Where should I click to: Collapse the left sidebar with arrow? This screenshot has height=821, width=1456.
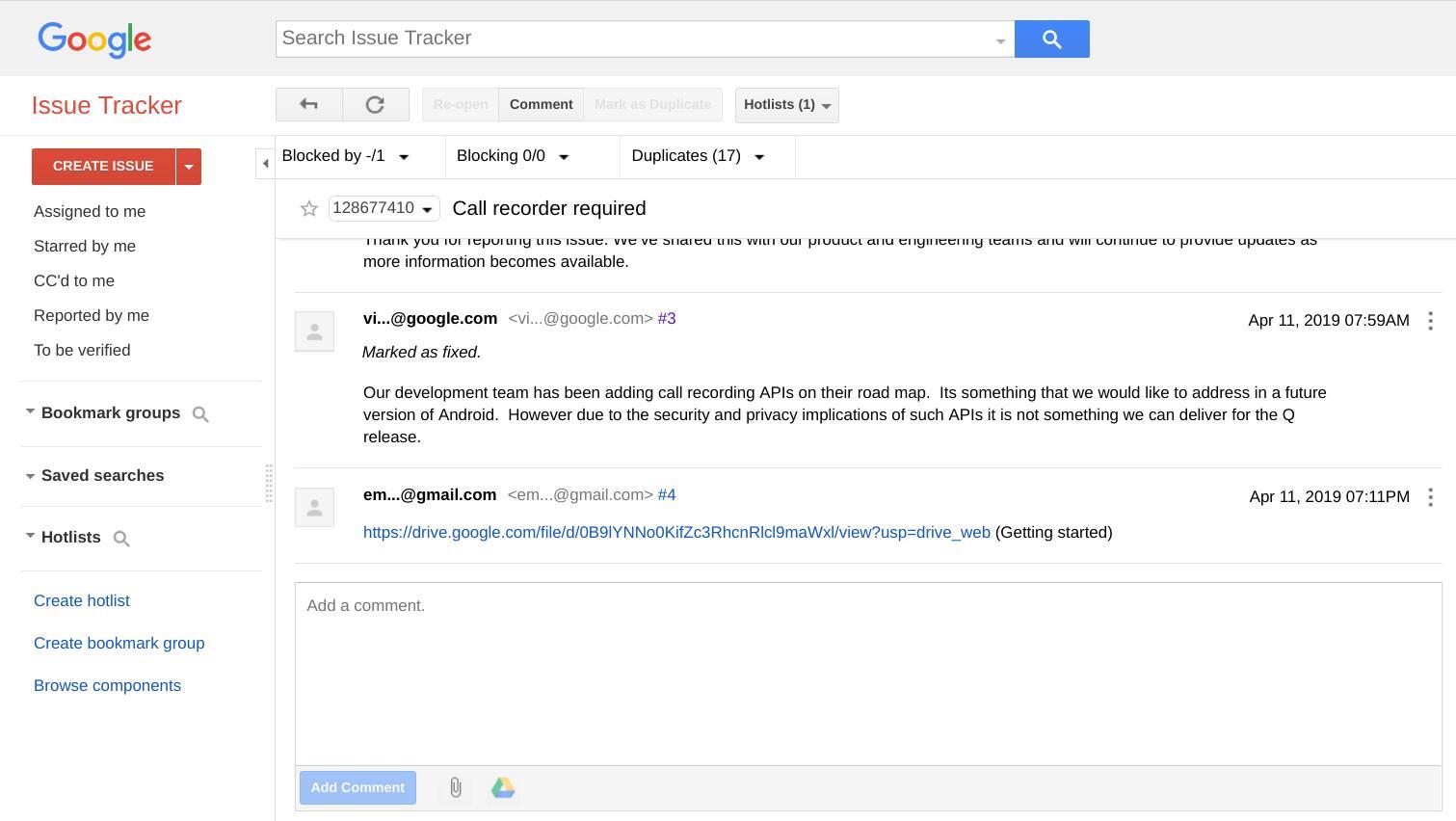coord(265,164)
